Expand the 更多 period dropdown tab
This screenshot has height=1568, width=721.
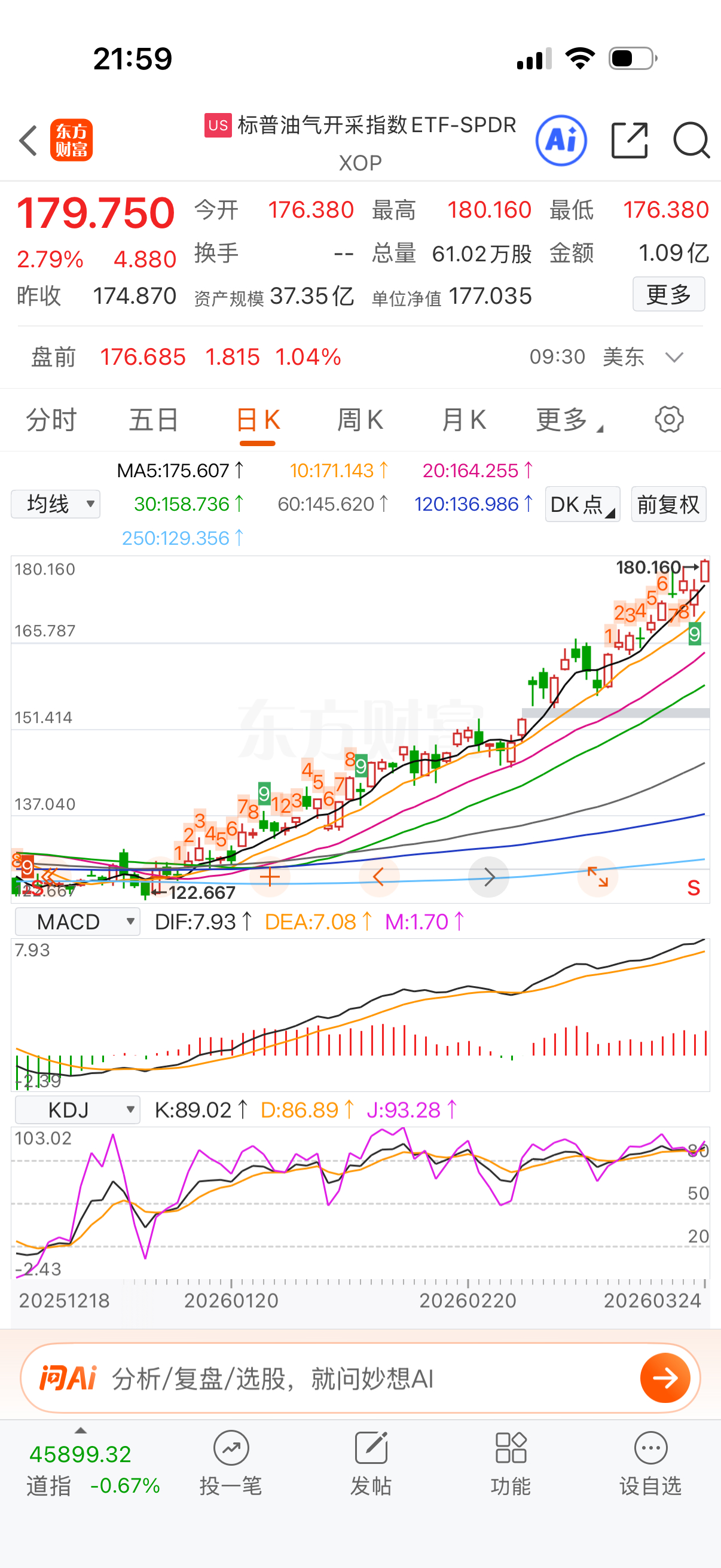(570, 420)
